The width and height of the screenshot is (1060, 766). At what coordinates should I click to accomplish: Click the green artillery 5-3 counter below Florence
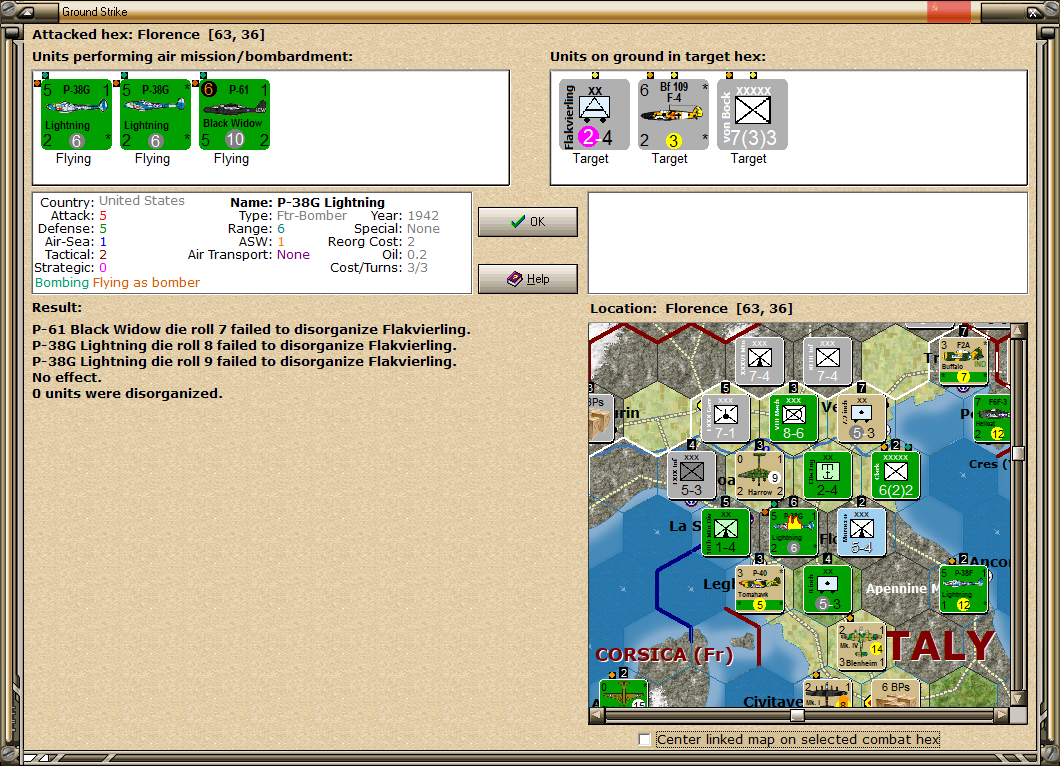827,589
